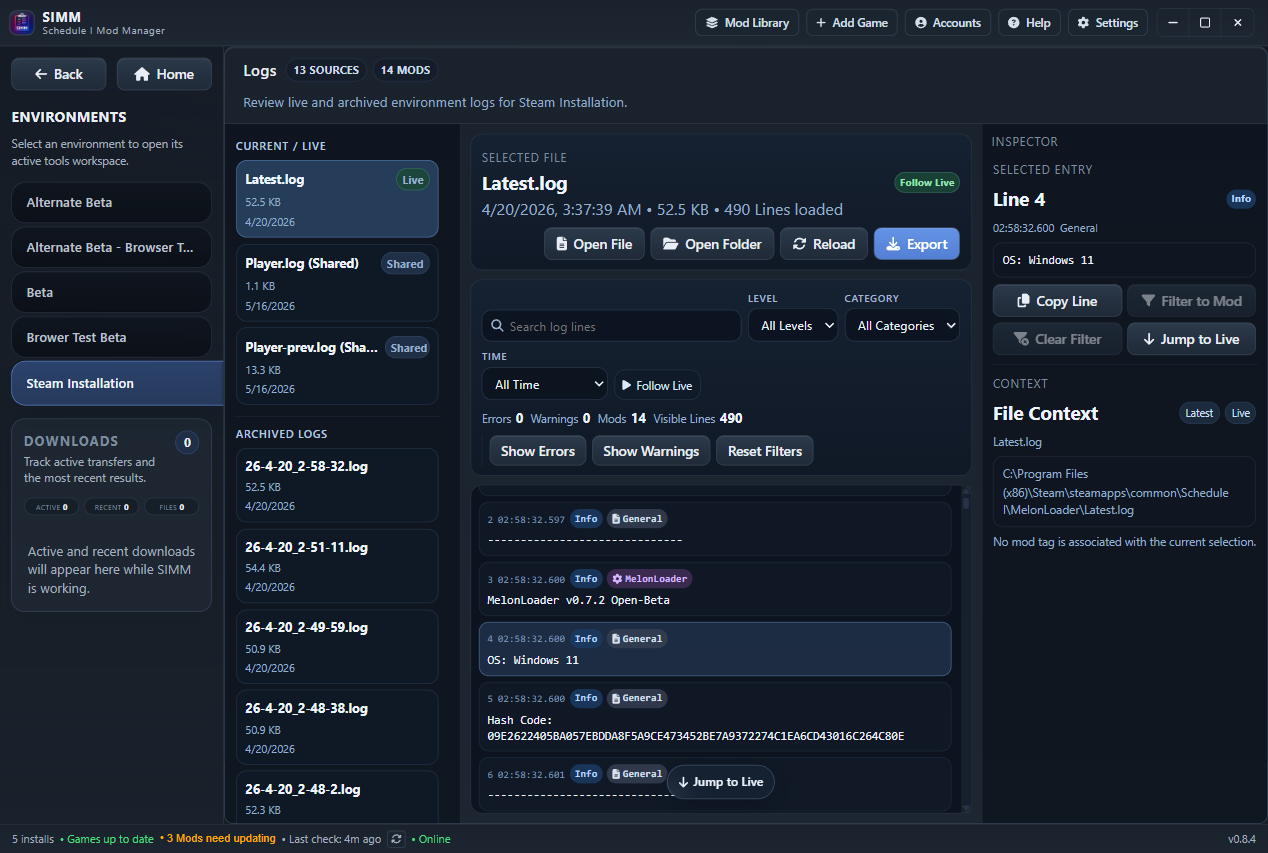Open archived log 26-4-20_2-49-59.log

337,647
